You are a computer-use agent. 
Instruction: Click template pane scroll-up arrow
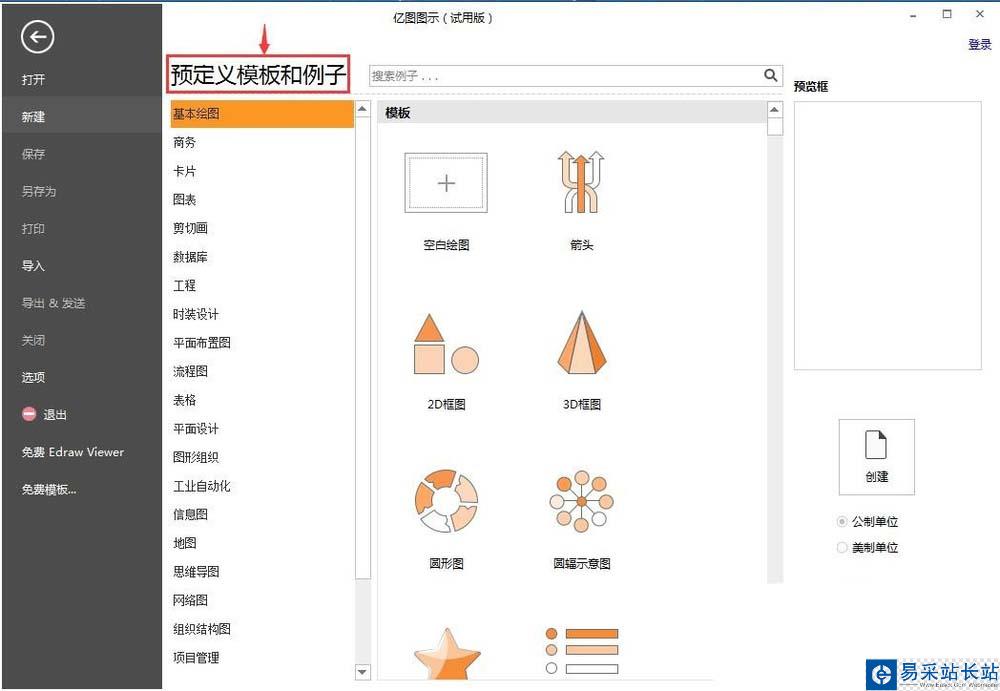pyautogui.click(x=774, y=110)
